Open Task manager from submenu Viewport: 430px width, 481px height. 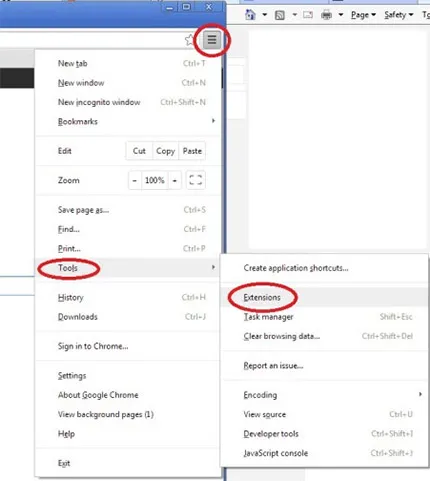pos(324,316)
